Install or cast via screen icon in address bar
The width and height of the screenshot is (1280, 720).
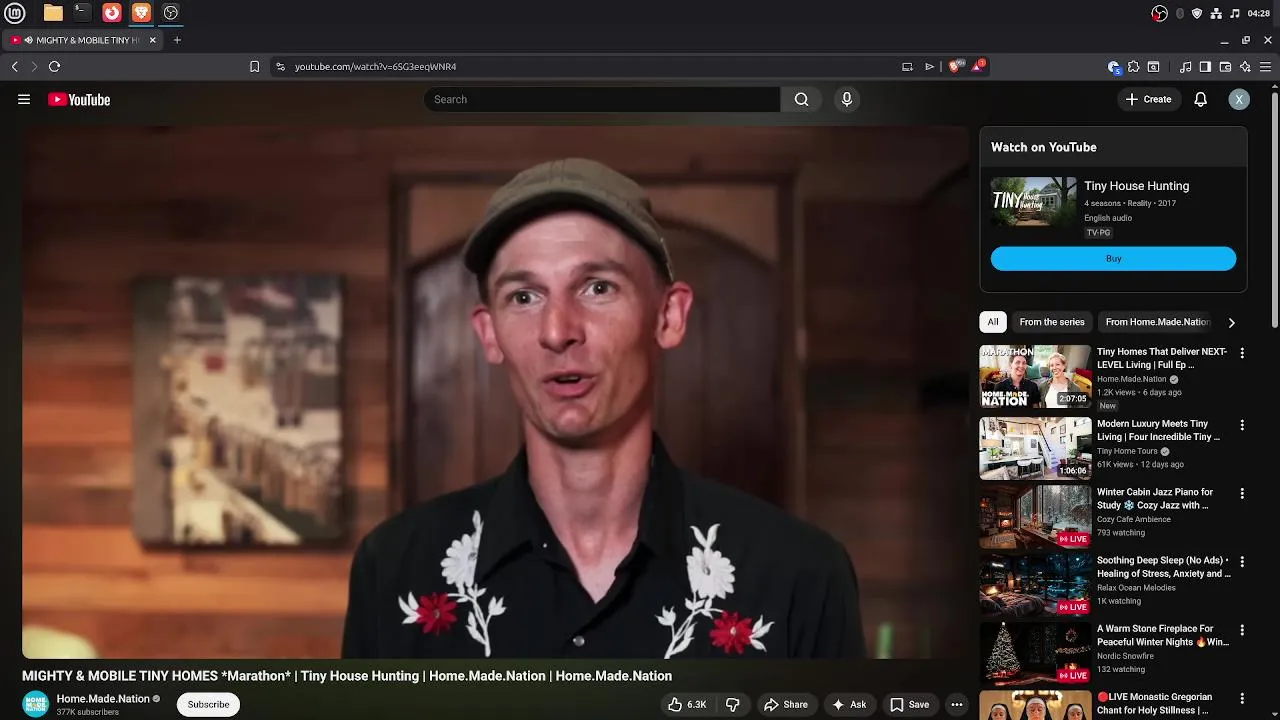[x=907, y=67]
